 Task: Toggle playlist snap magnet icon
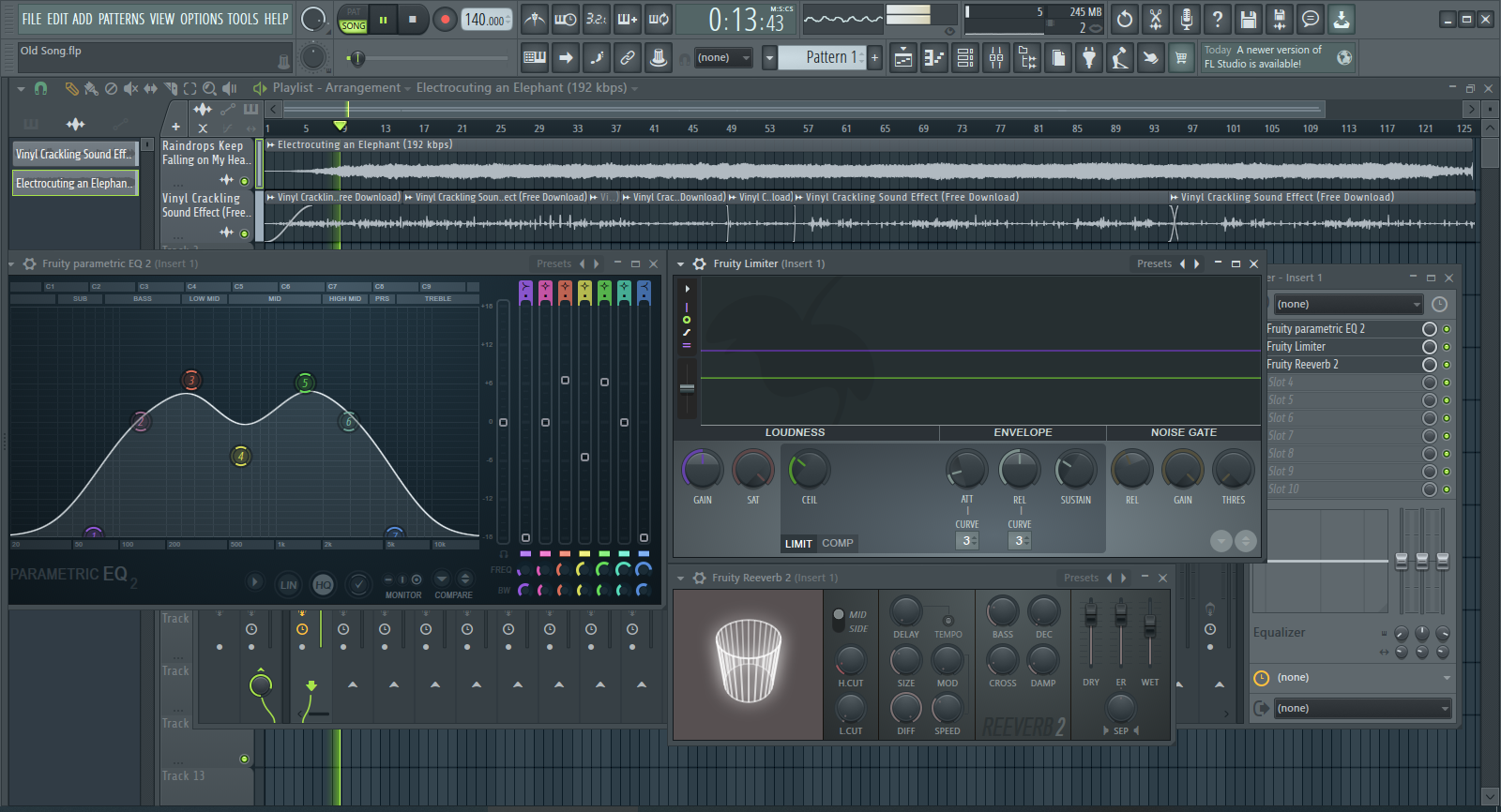pos(40,88)
